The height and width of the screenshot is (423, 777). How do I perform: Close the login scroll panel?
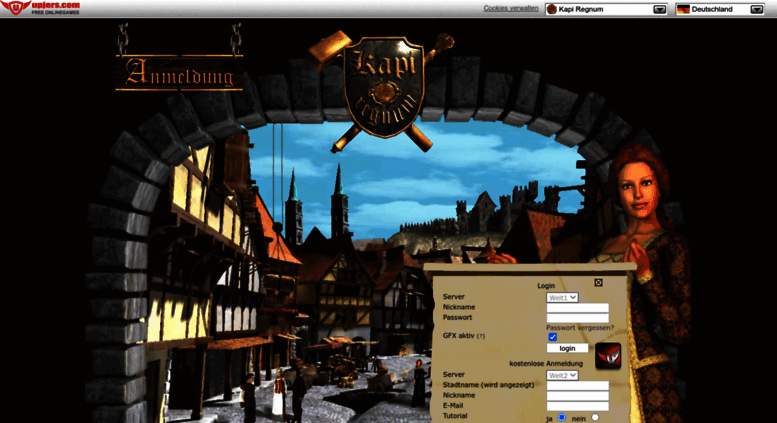pos(598,282)
